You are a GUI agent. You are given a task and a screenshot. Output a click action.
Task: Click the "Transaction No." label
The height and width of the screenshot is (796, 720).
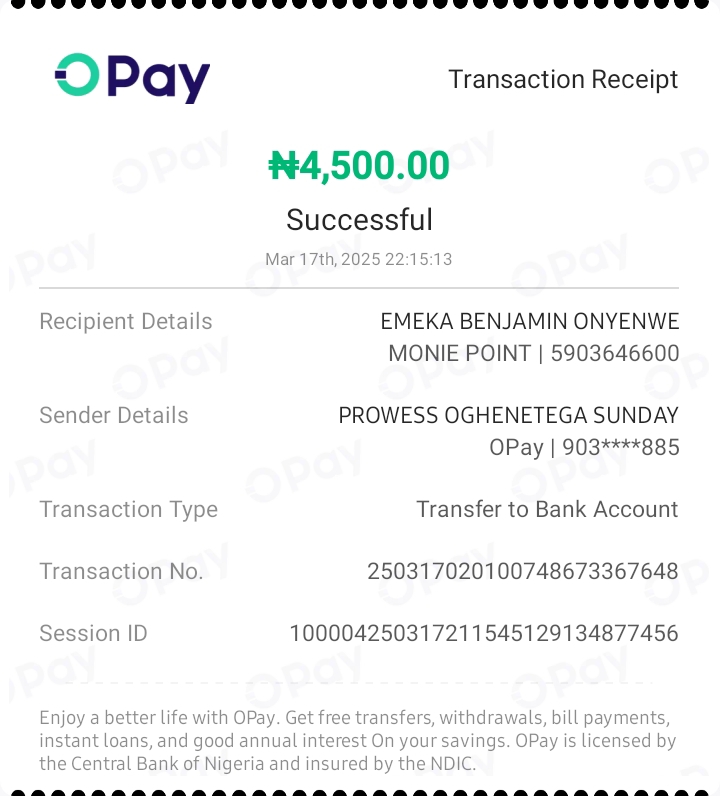pos(121,571)
